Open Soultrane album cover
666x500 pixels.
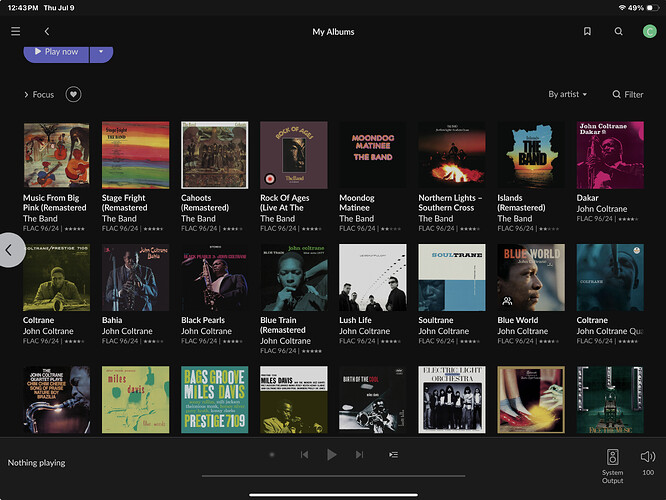pyautogui.click(x=452, y=277)
